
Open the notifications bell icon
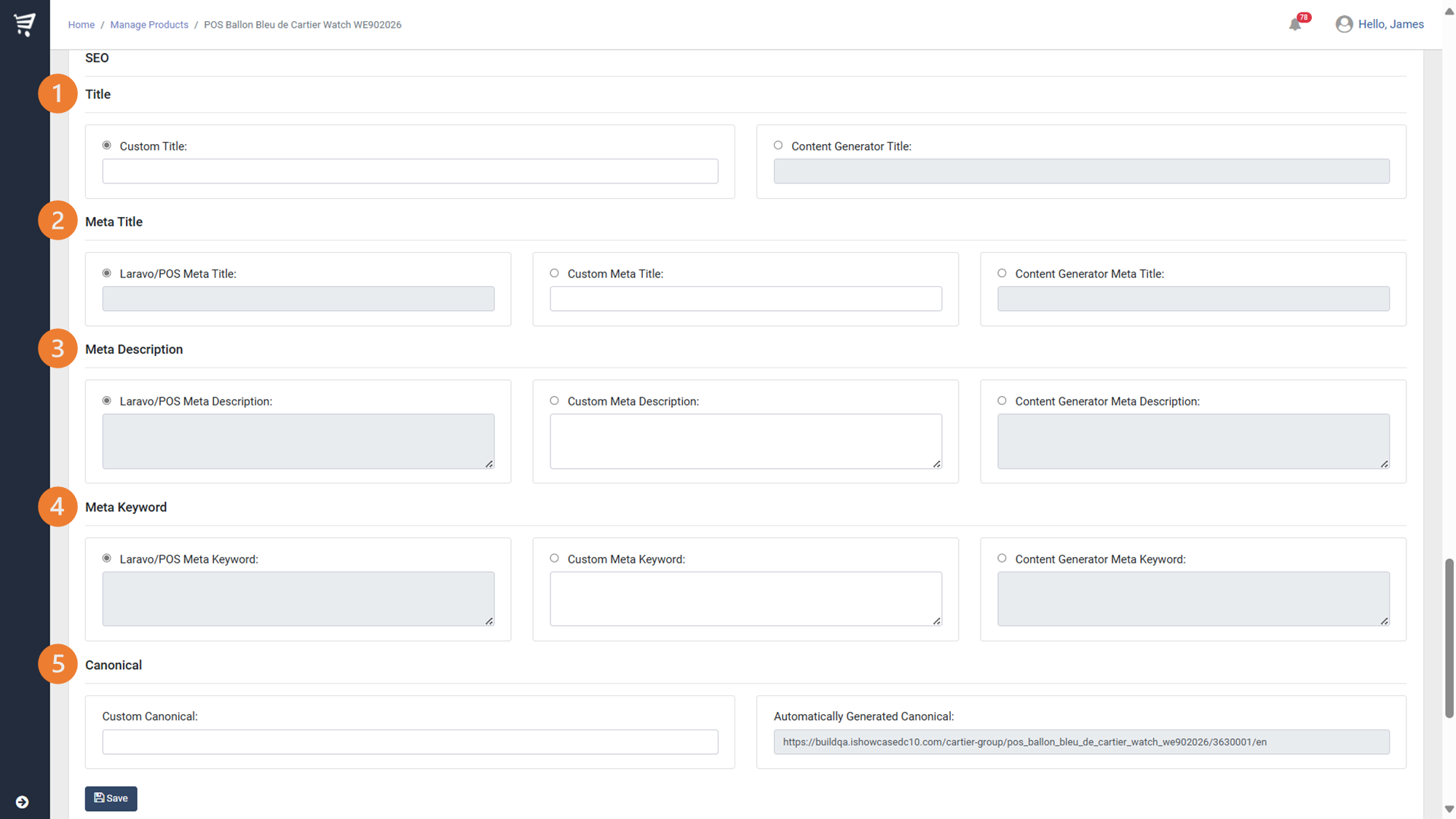click(1295, 25)
